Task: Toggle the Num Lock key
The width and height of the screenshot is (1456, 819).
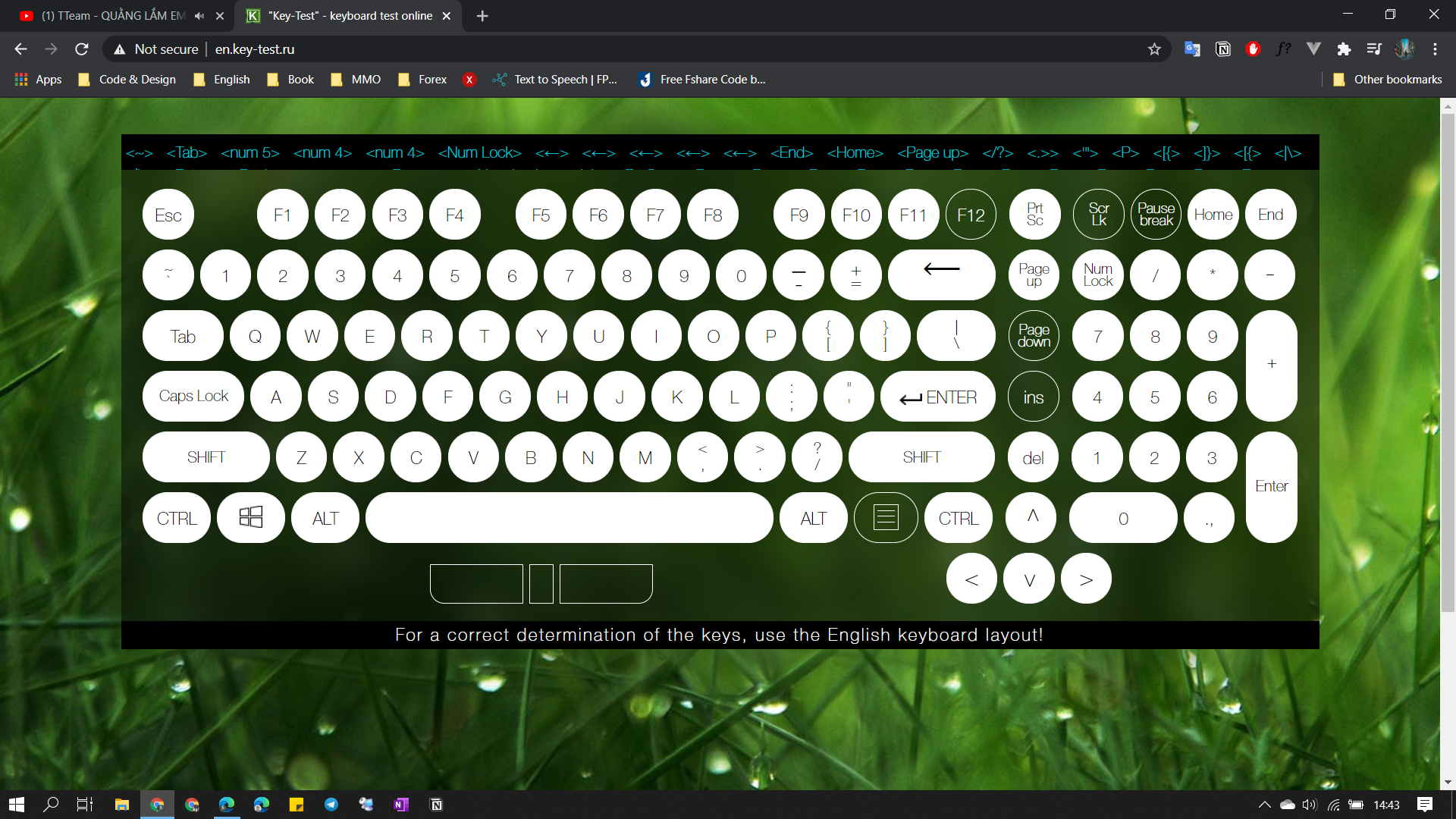Action: (x=1097, y=275)
